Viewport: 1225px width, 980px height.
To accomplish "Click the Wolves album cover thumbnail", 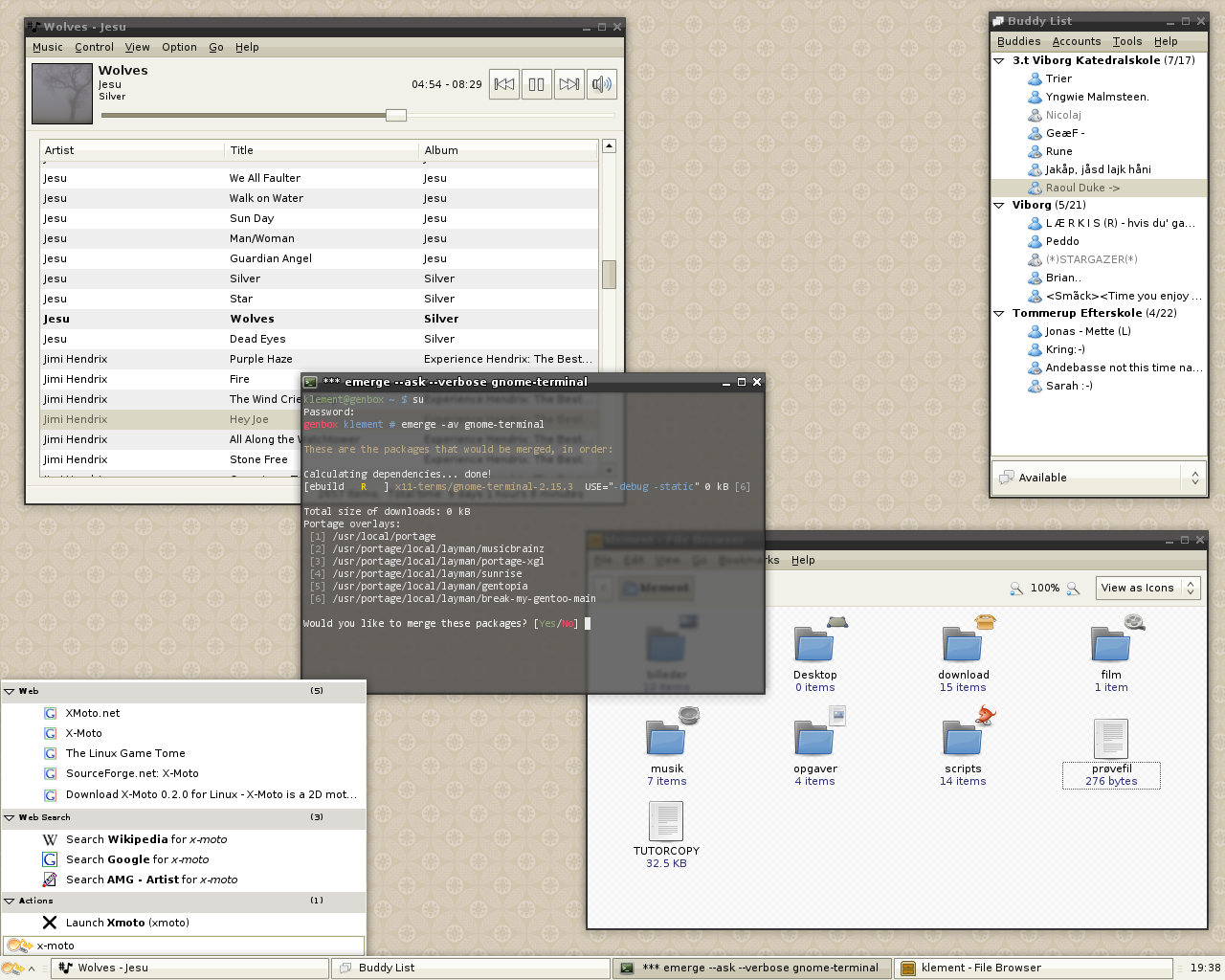I will (x=62, y=93).
